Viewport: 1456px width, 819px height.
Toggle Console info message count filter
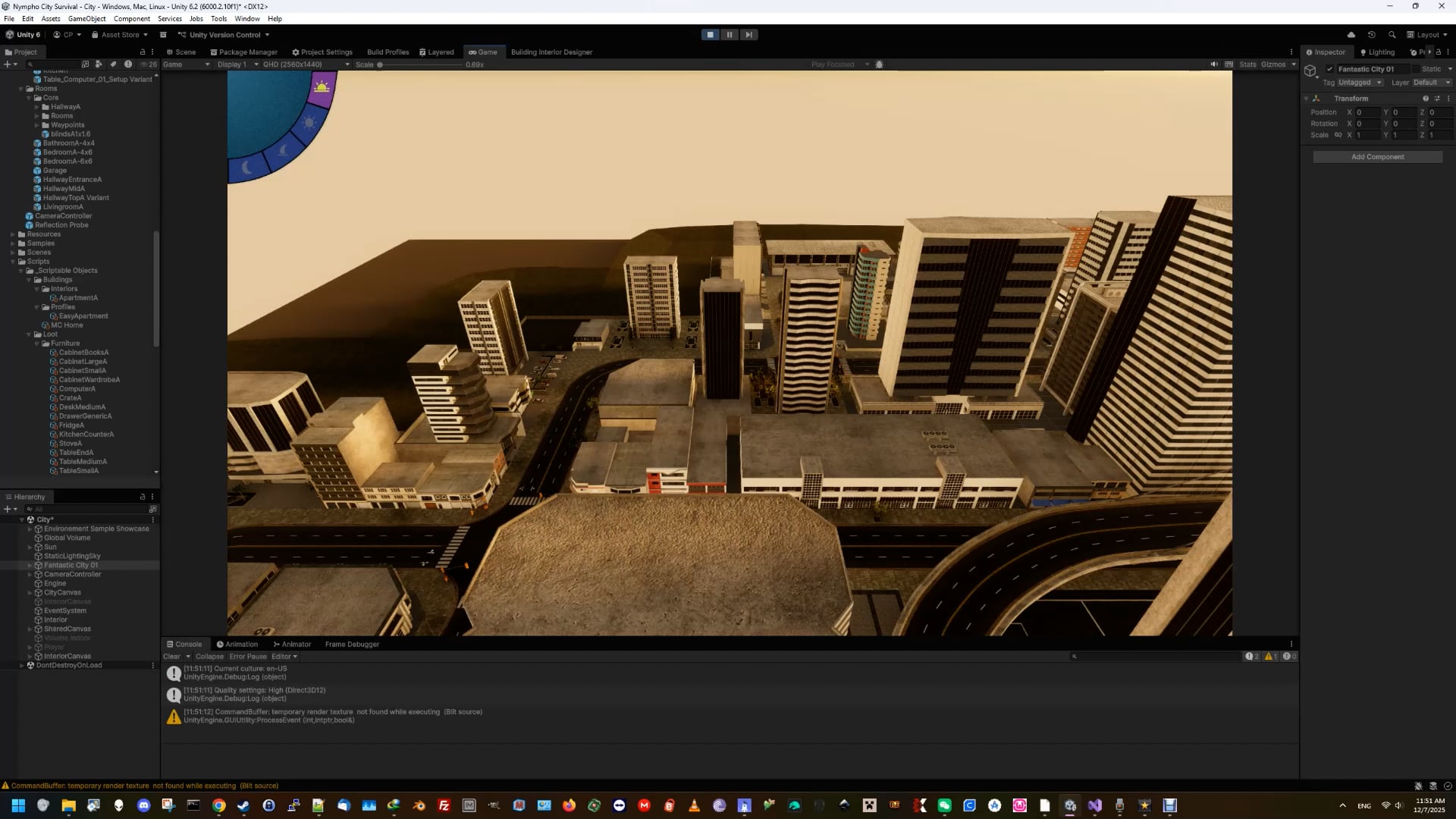[1252, 657]
